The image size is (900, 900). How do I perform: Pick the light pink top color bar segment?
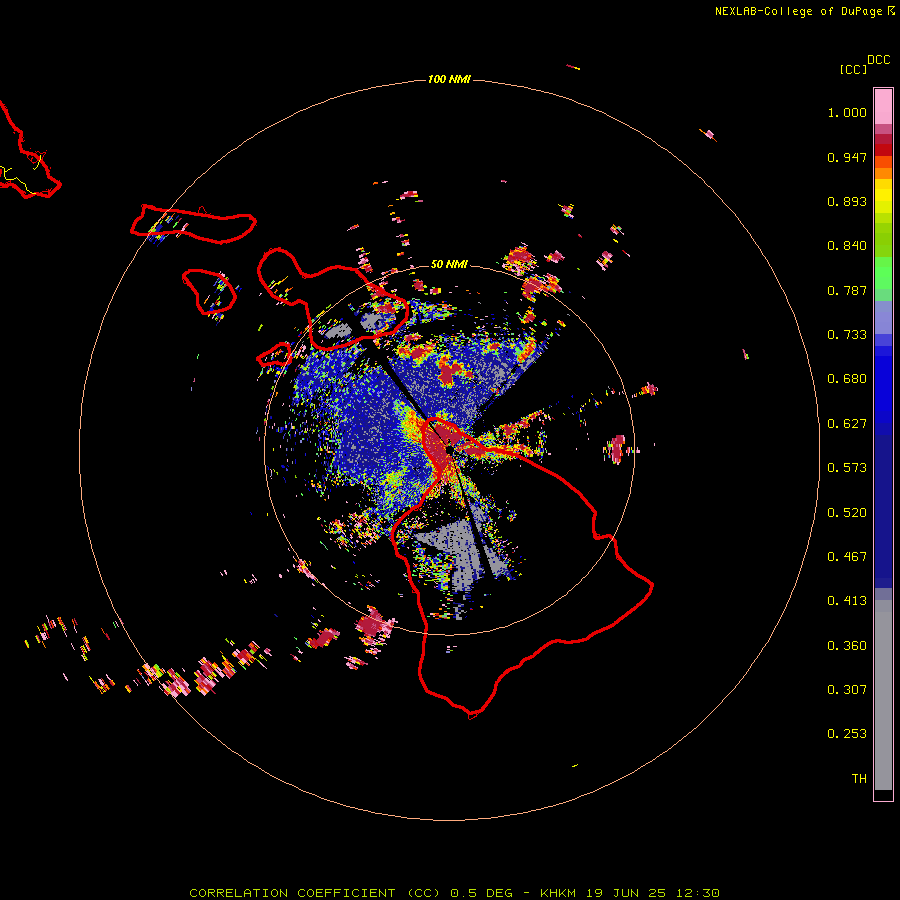coord(883,106)
